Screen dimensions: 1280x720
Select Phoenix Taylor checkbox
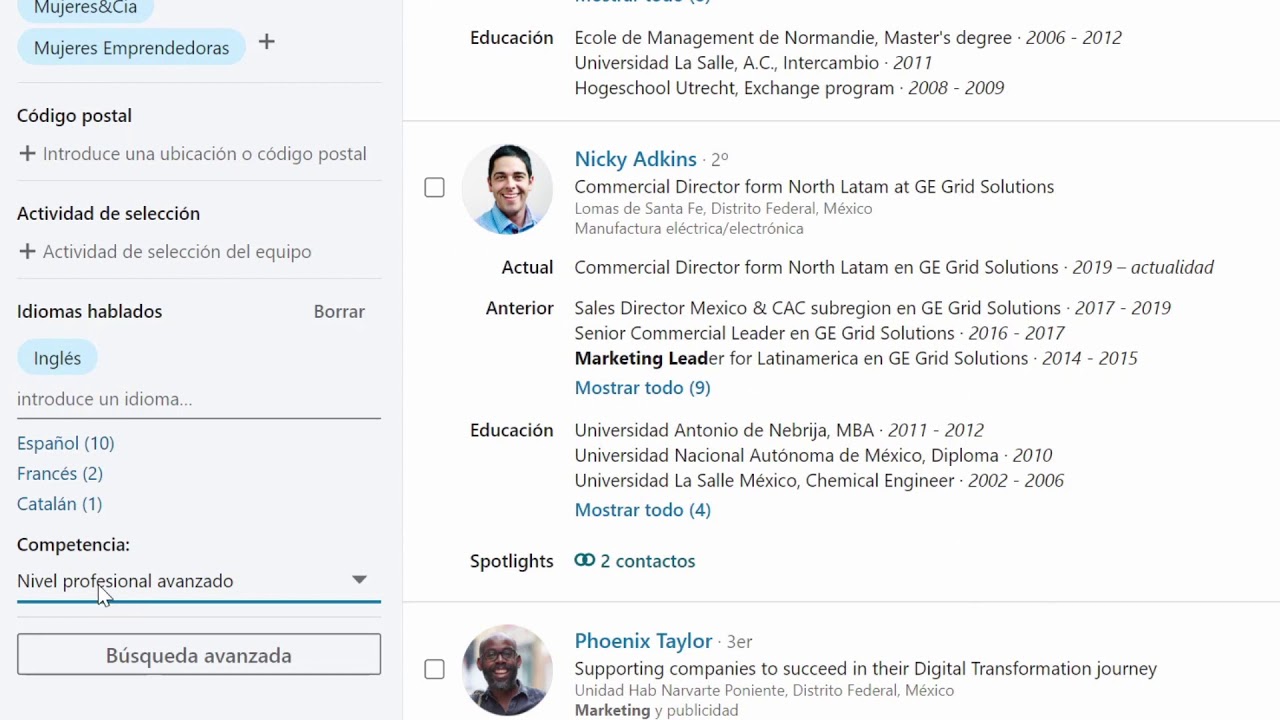click(x=434, y=669)
